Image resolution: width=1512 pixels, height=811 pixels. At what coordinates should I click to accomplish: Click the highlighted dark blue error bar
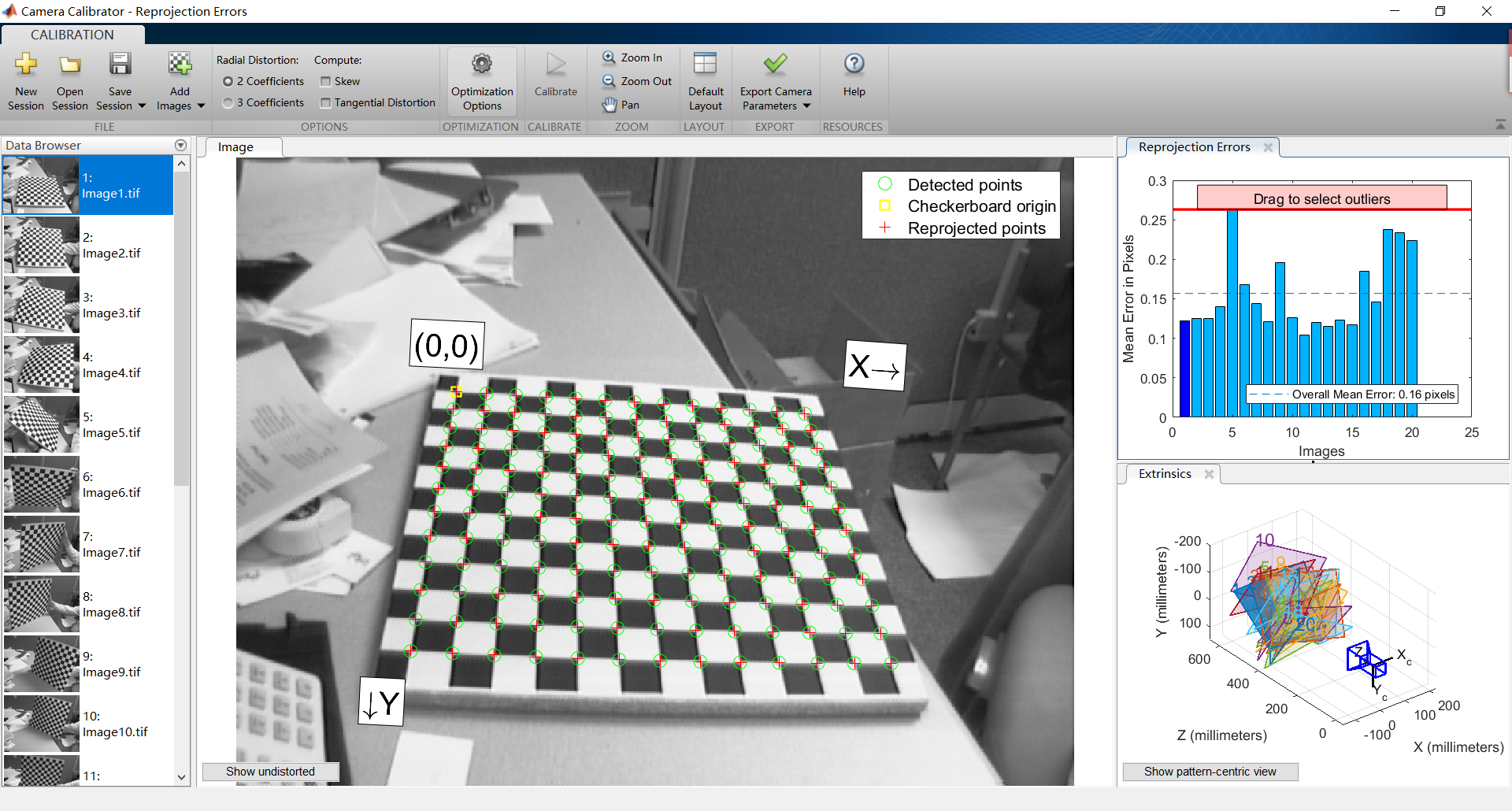tap(1184, 368)
